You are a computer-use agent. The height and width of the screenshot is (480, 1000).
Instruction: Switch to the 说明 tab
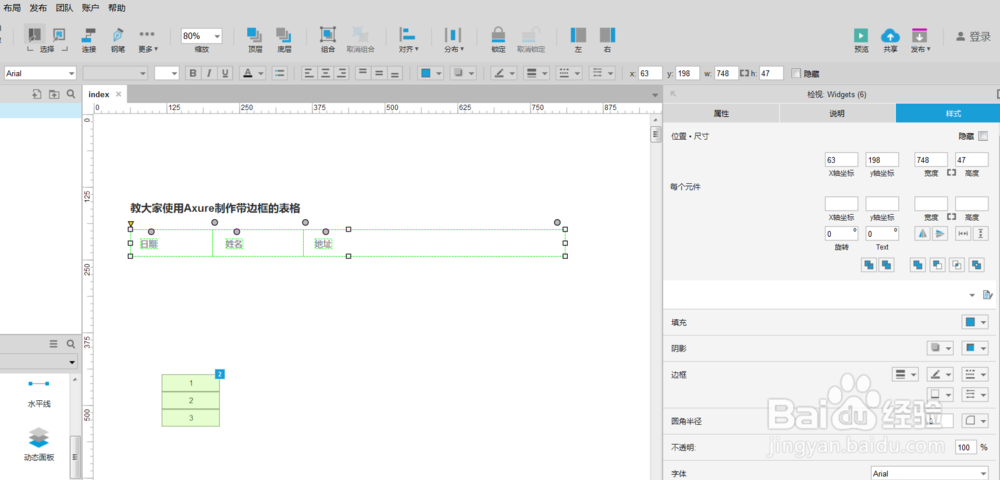[x=837, y=113]
